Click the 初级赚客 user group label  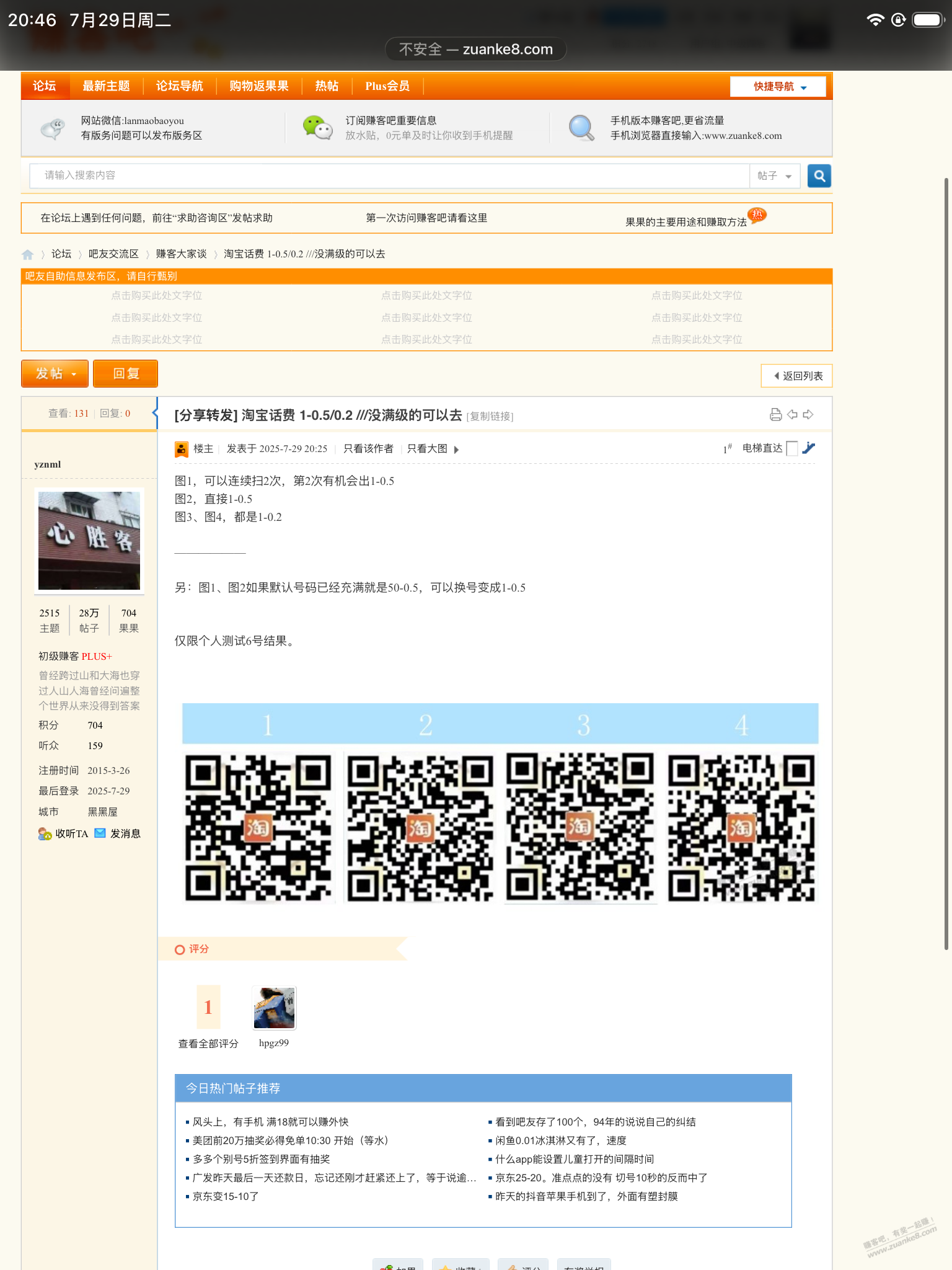(x=58, y=656)
